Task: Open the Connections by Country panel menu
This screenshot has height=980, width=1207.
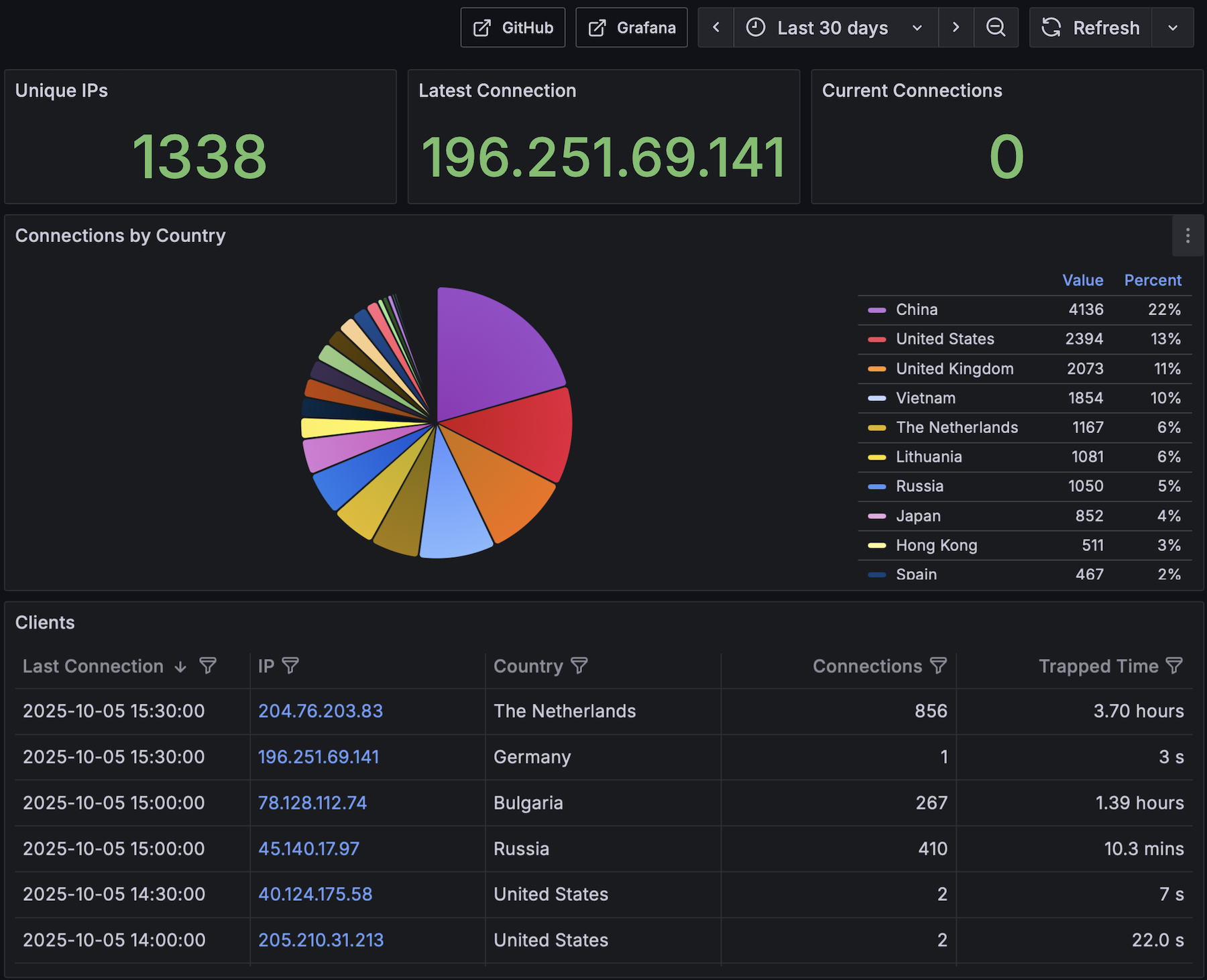Action: click(x=1187, y=236)
